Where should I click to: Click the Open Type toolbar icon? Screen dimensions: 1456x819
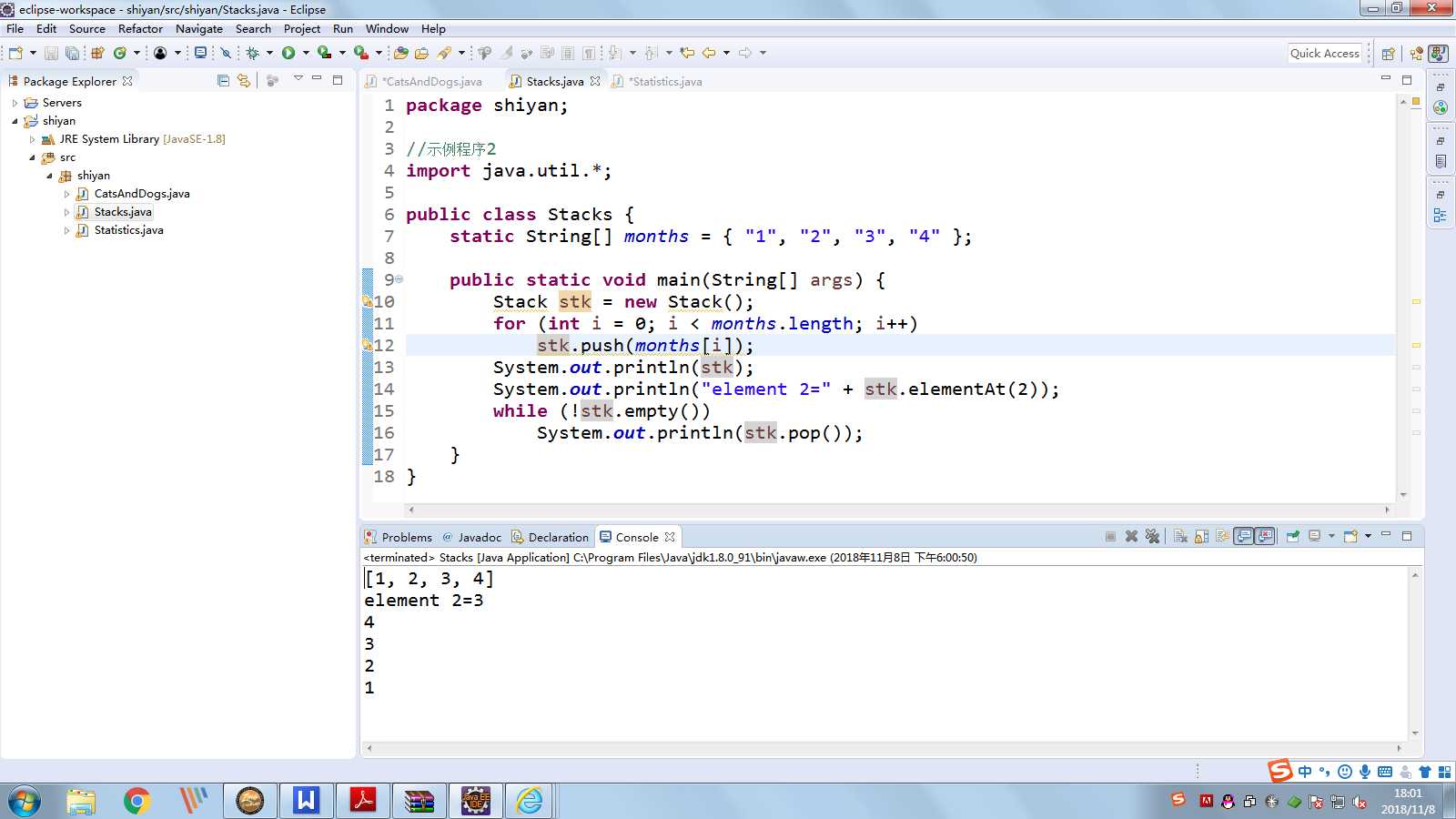point(400,53)
